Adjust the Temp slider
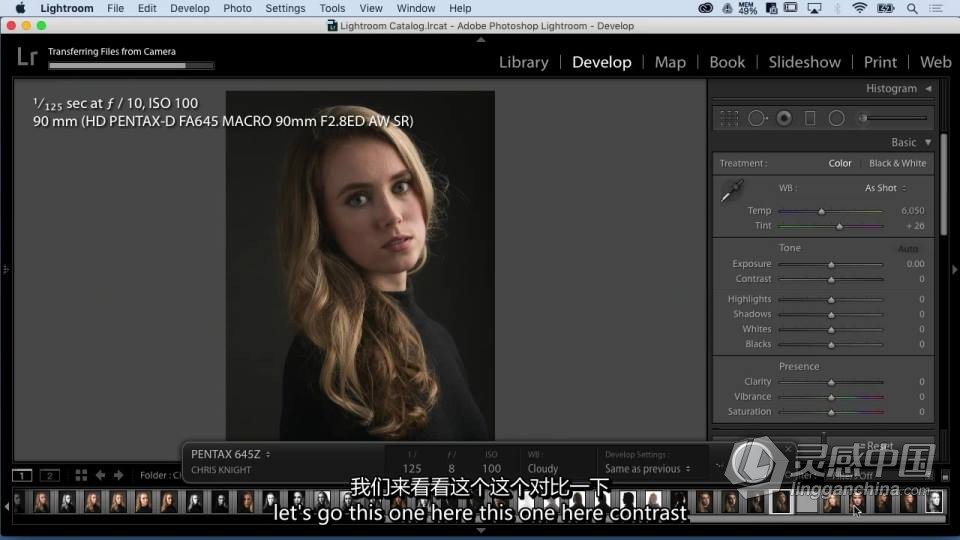 click(831, 211)
